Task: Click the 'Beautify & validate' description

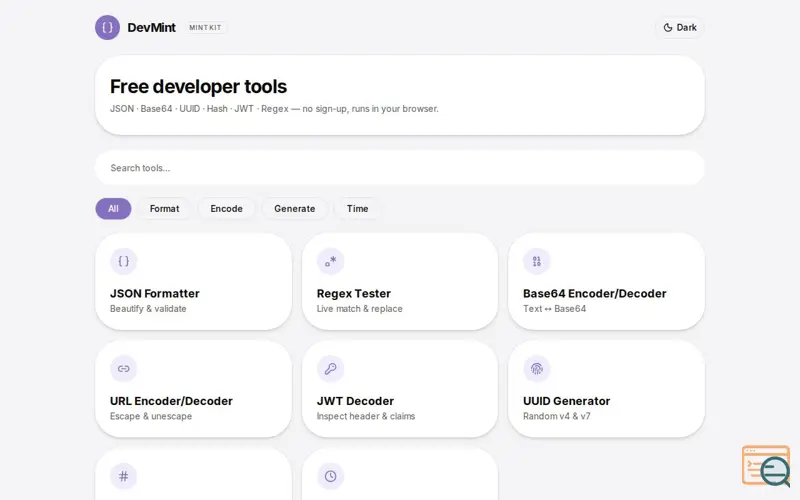Action: 148,309
